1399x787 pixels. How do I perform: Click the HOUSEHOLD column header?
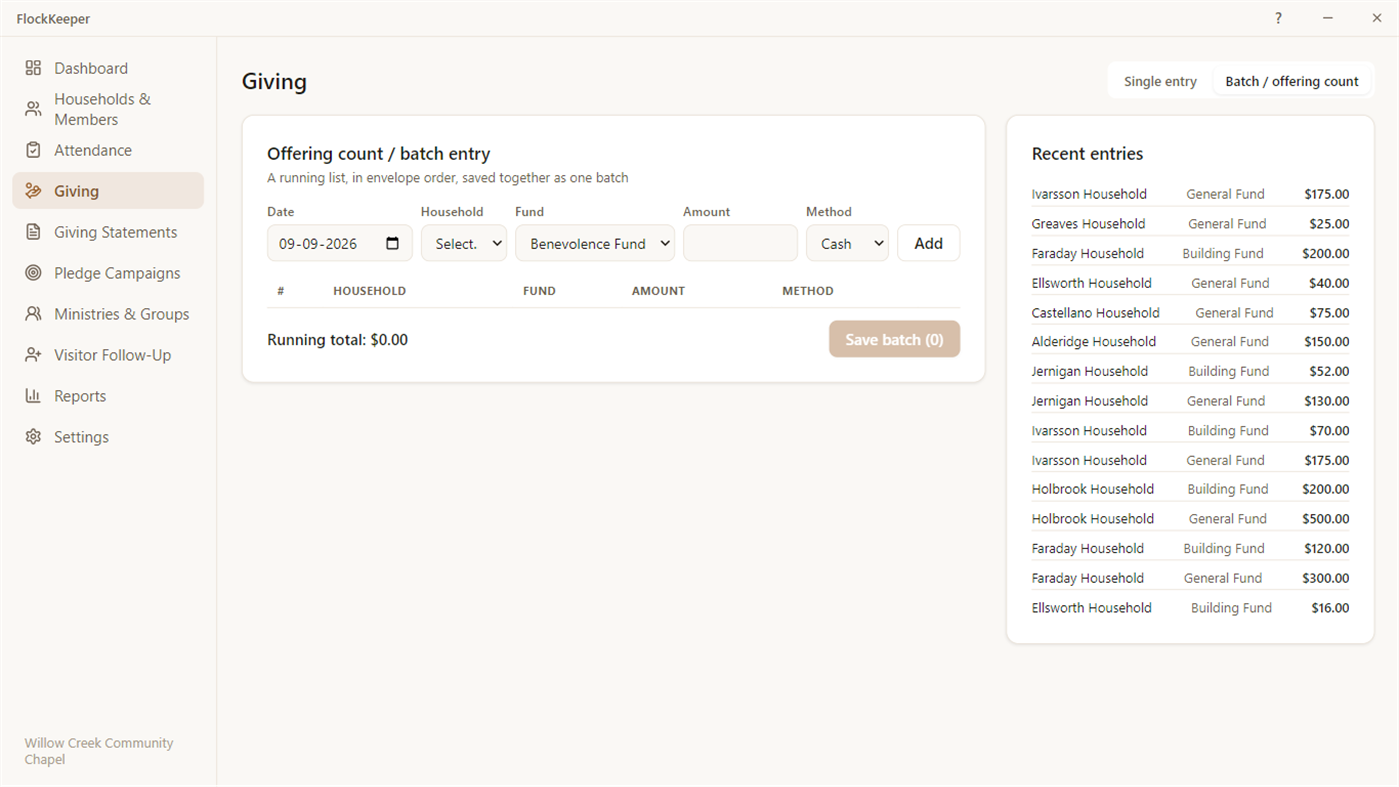tap(369, 291)
